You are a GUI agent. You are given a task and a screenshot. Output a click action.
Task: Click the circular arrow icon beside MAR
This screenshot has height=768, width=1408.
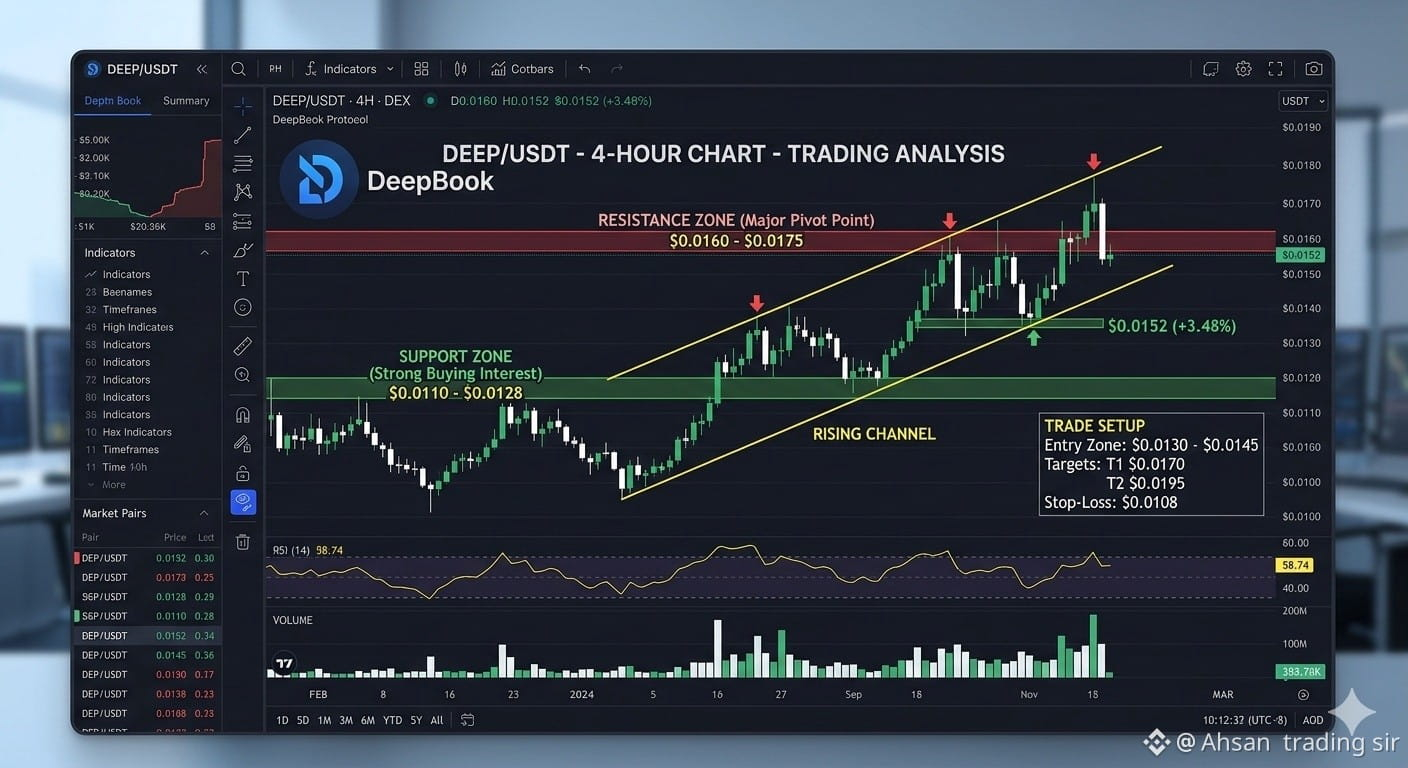[1303, 694]
